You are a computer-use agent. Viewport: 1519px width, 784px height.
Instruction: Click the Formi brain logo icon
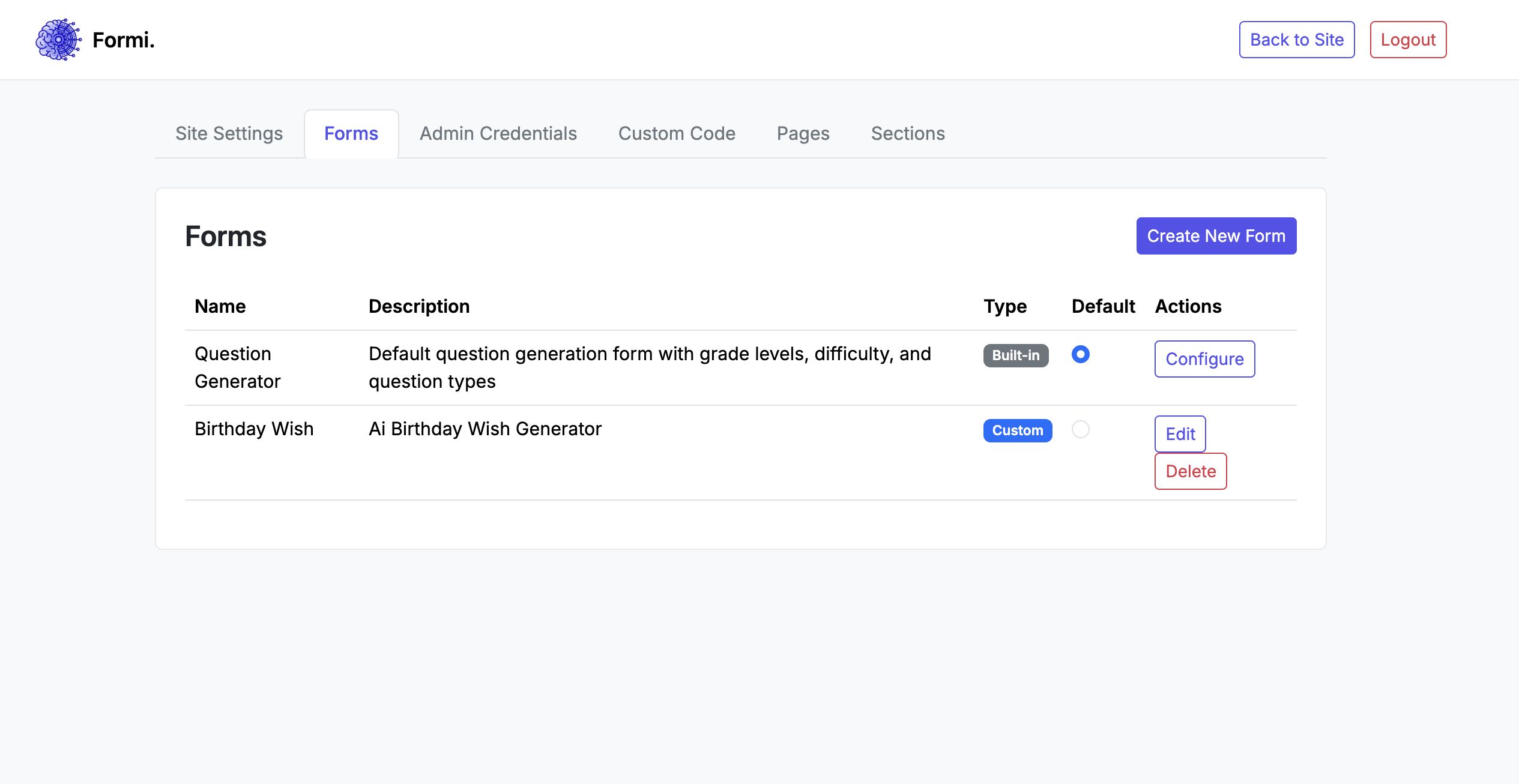[58, 40]
